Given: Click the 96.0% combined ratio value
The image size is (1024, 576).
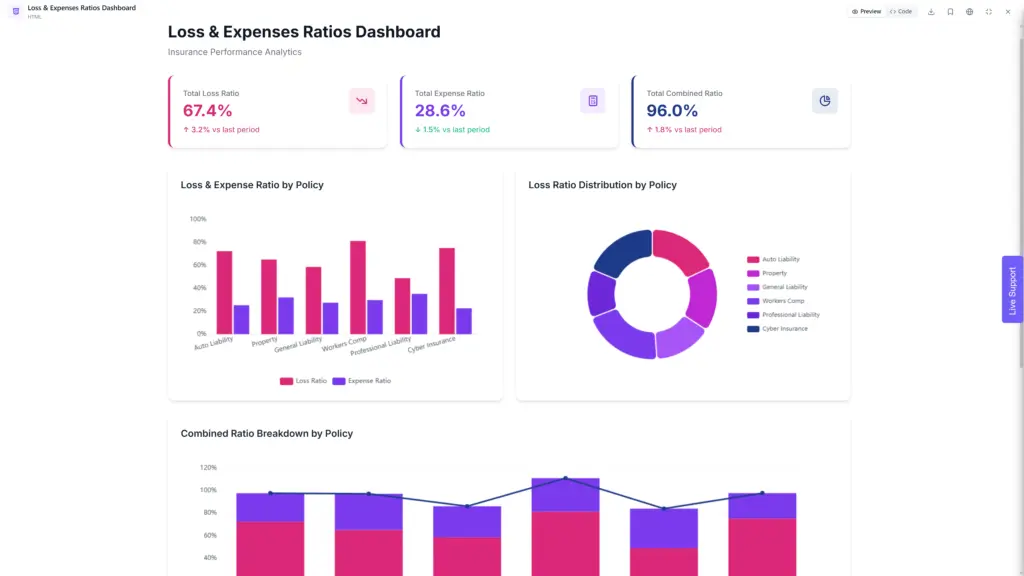Looking at the screenshot, I should pyautogui.click(x=672, y=110).
